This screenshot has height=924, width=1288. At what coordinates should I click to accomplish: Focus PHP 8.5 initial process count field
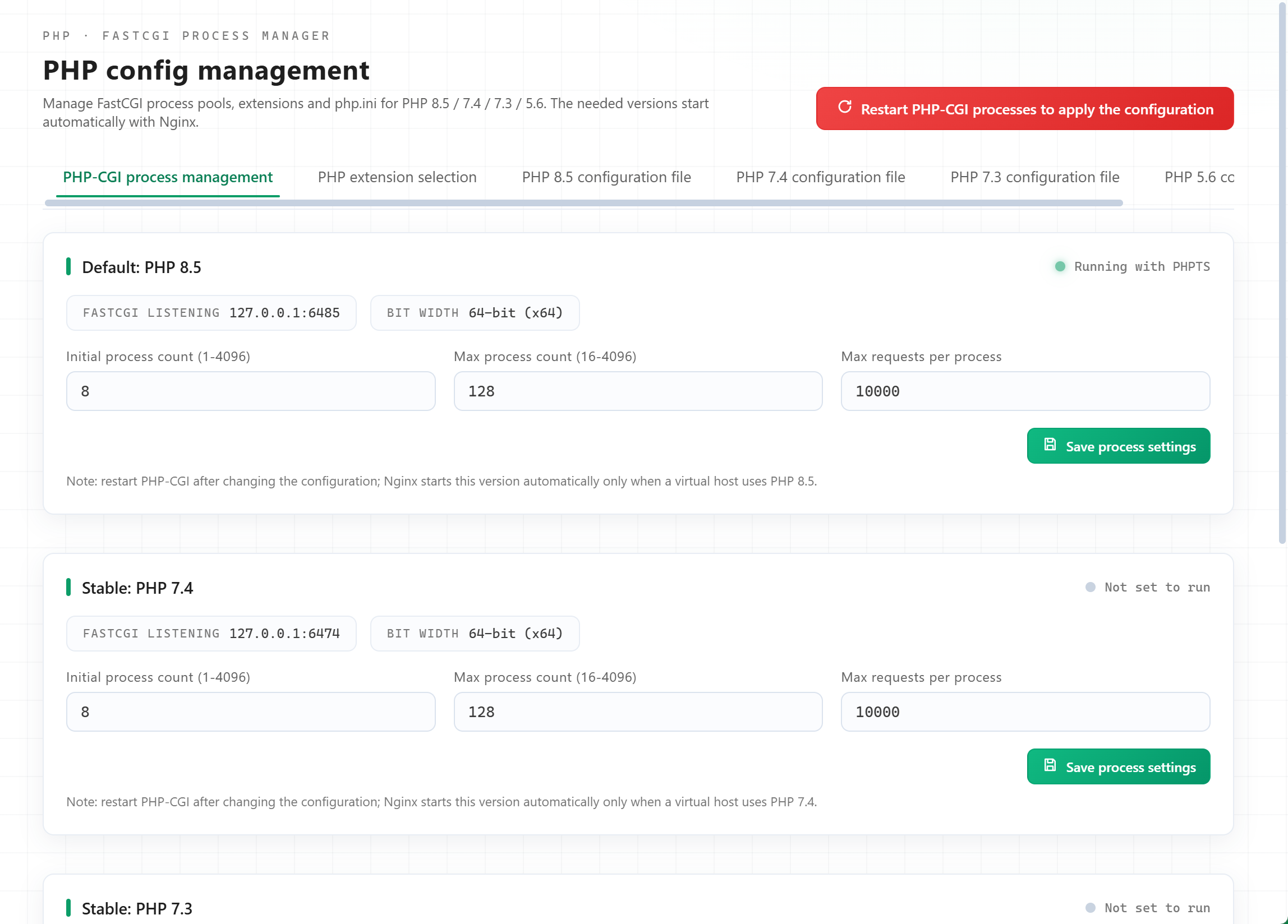coord(250,391)
